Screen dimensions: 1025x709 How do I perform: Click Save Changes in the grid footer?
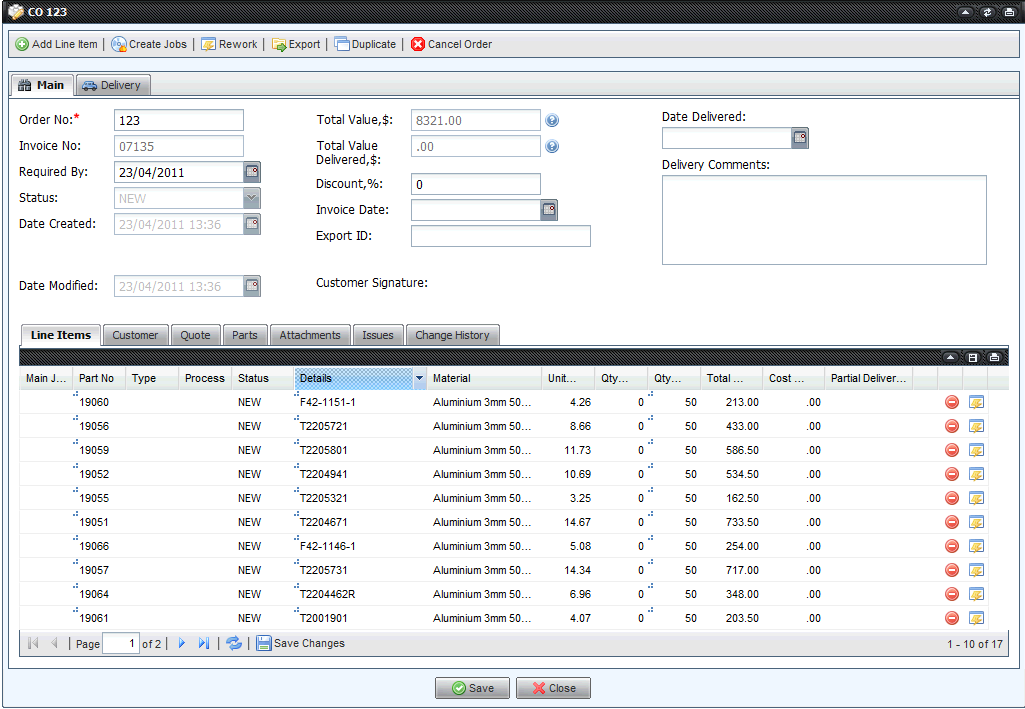(x=300, y=643)
